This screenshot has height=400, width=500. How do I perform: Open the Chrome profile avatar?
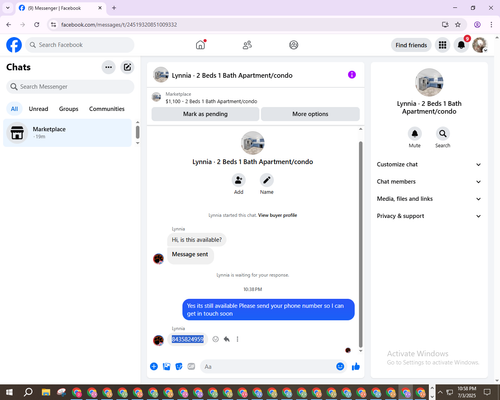[x=477, y=25]
